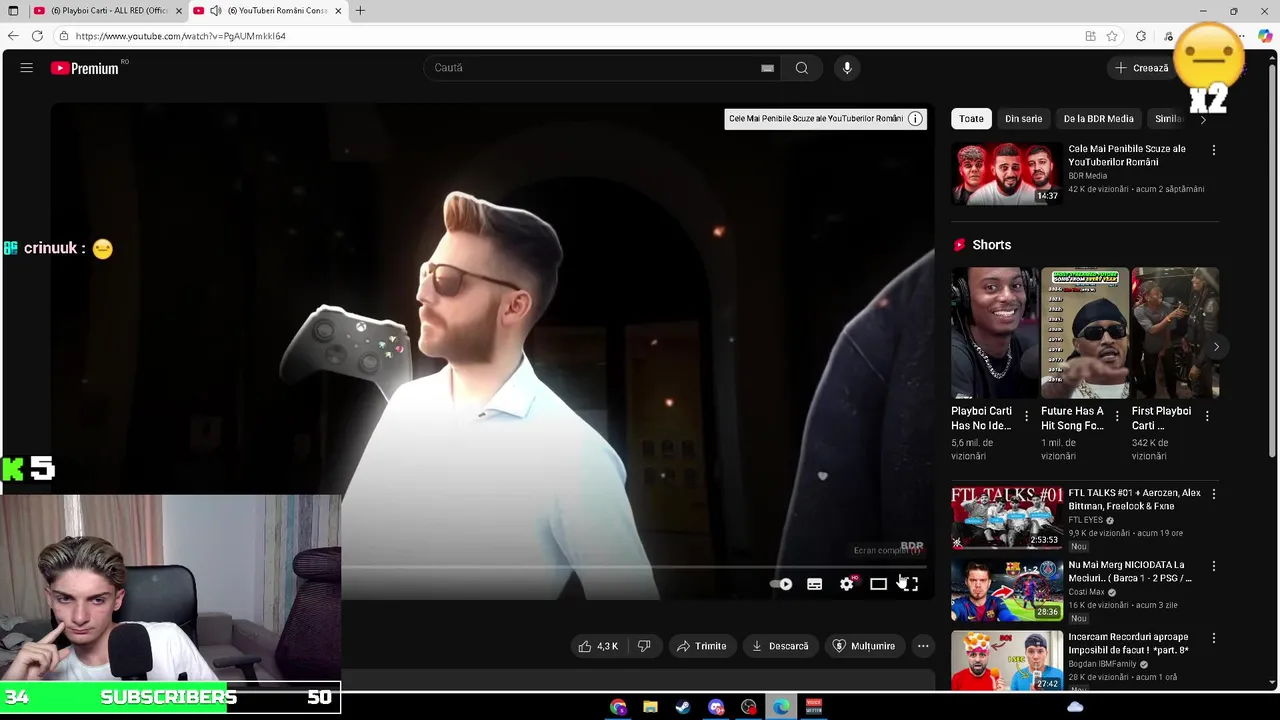Open the Cele Mai Penibile Scuze thumbnail
This screenshot has width=1280, height=720.
point(1006,174)
